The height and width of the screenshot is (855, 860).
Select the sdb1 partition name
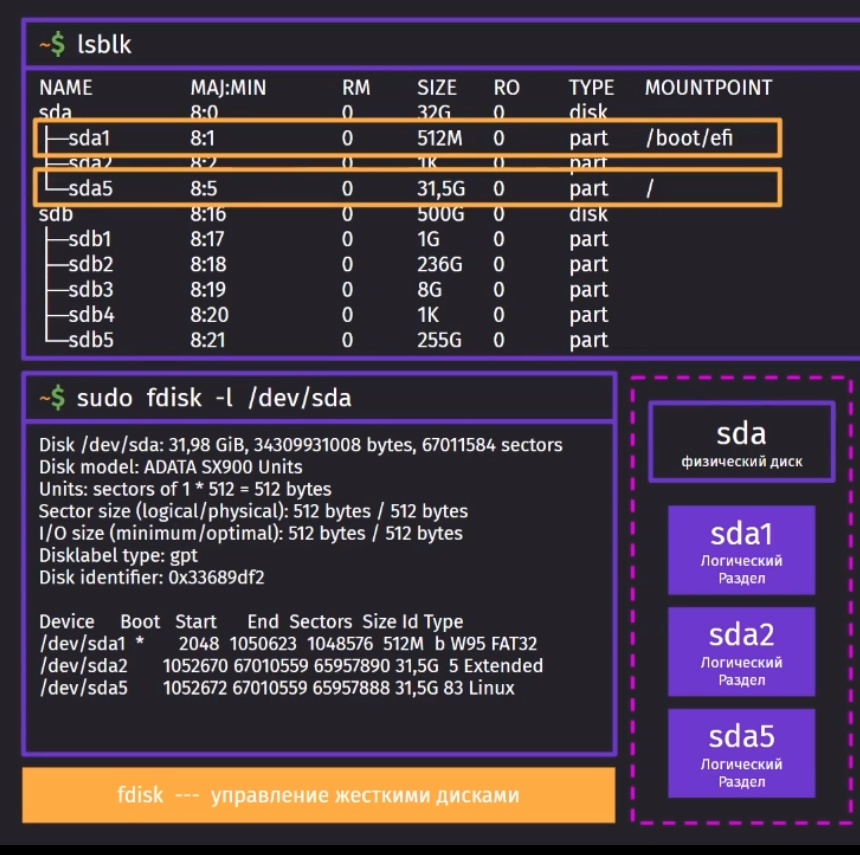point(90,239)
